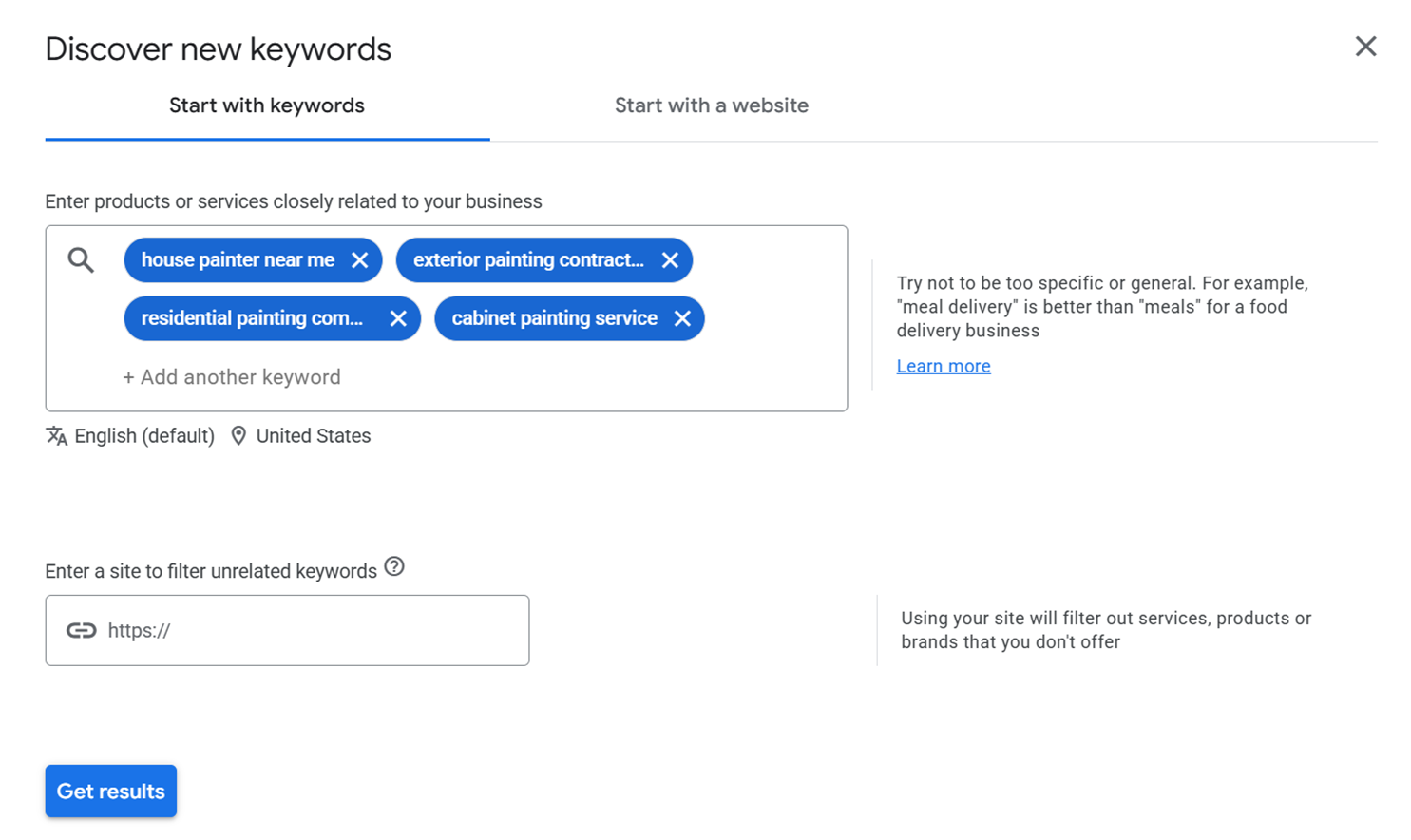Click "Enter products or services" label
Image resolution: width=1411 pixels, height=840 pixels.
[x=294, y=201]
